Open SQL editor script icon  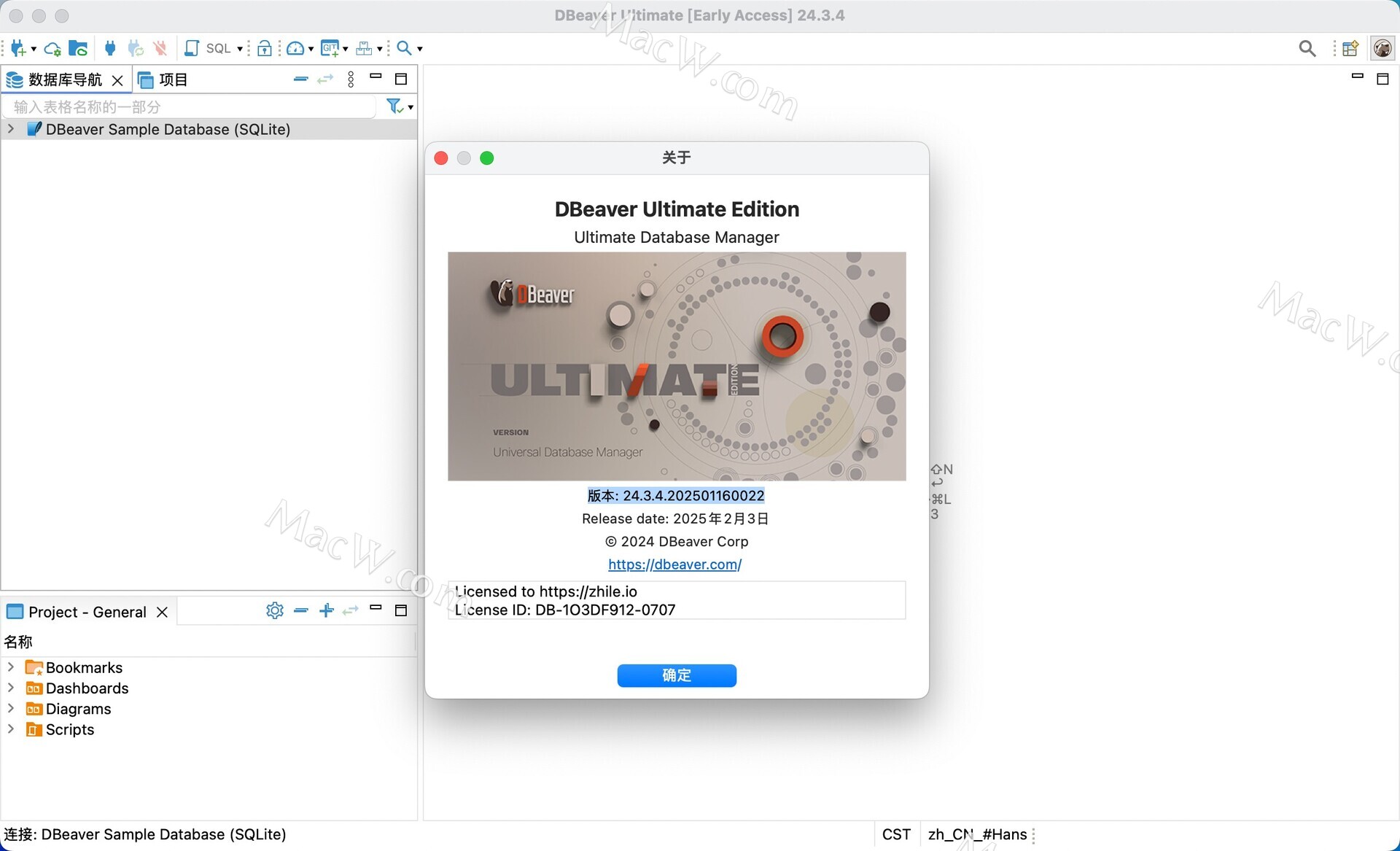pos(192,48)
